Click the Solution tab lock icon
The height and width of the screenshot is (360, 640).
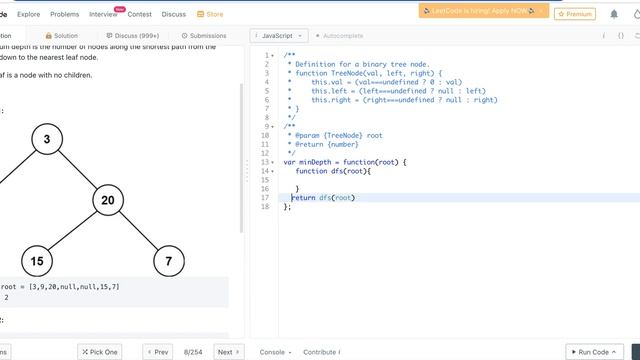click(x=49, y=36)
